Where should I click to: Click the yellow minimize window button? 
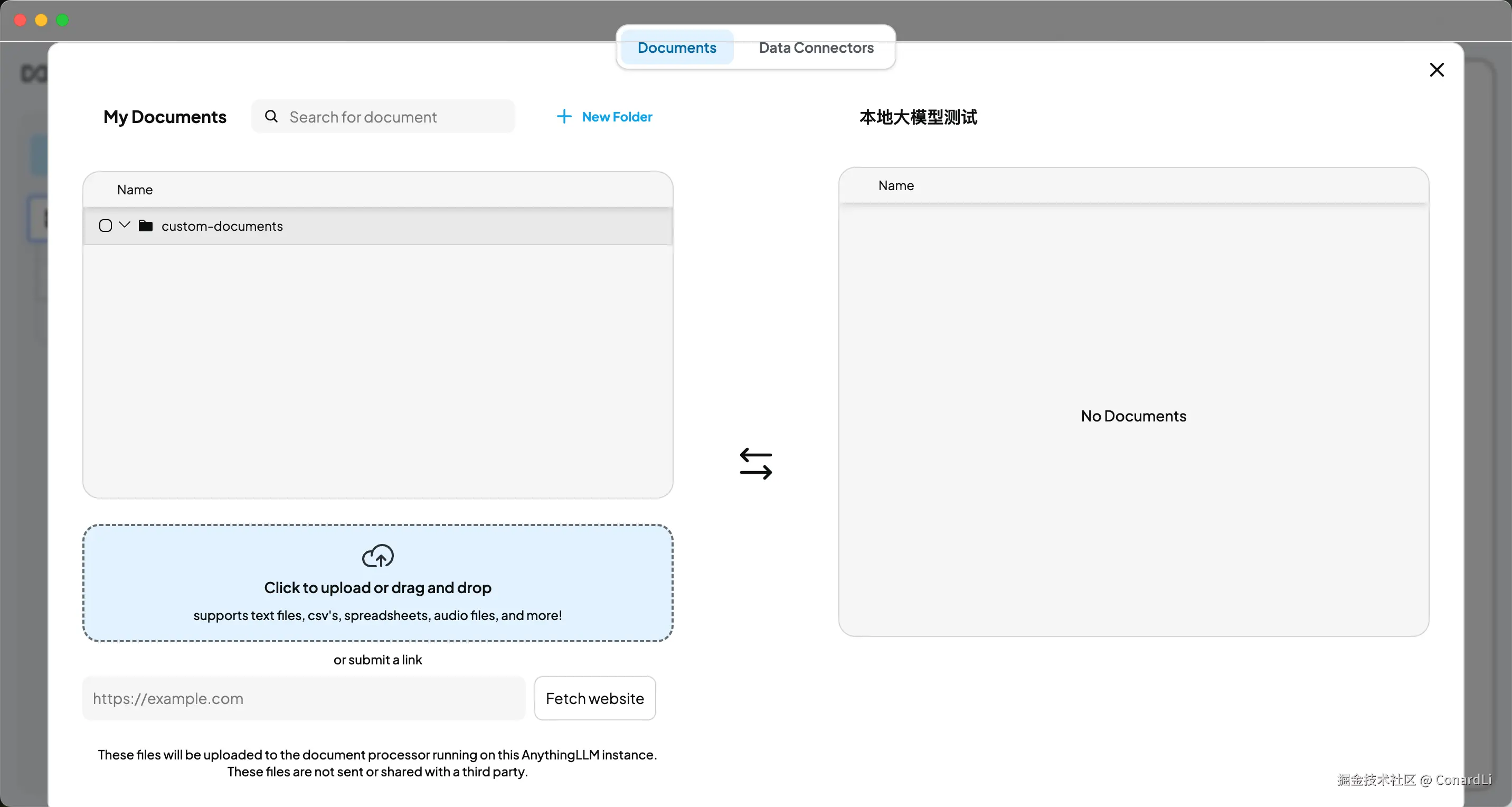41,20
